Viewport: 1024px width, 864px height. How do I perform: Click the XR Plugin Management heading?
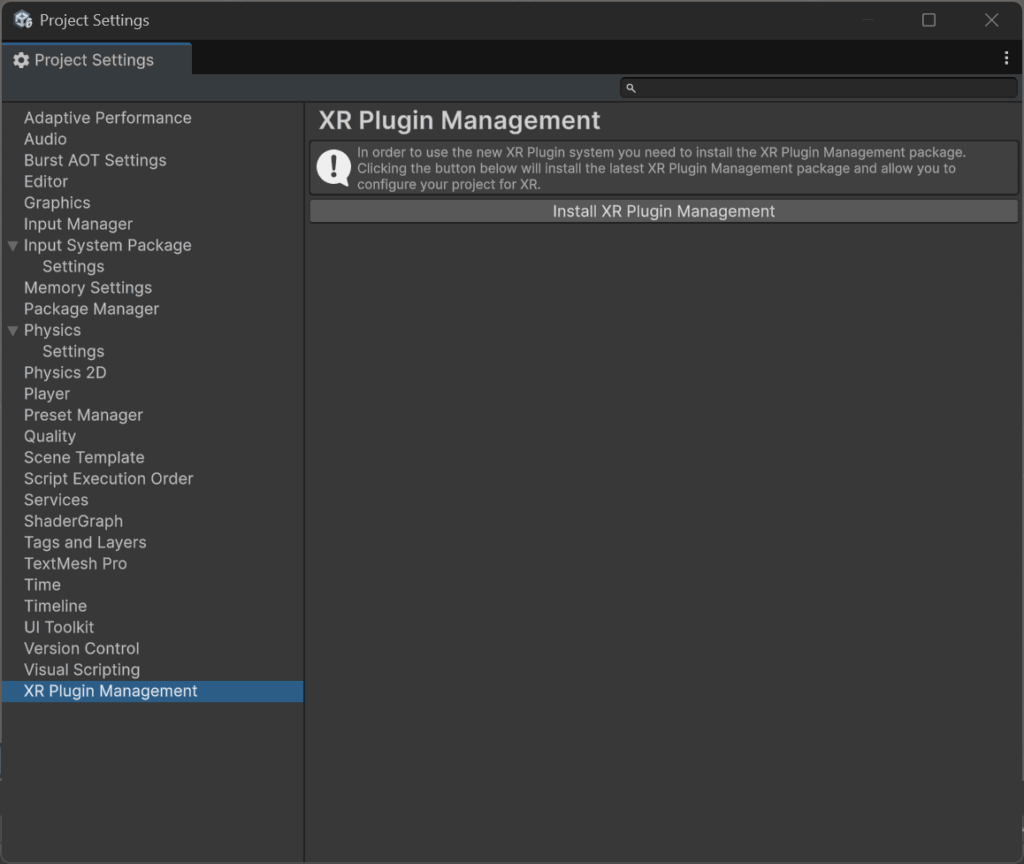[459, 121]
